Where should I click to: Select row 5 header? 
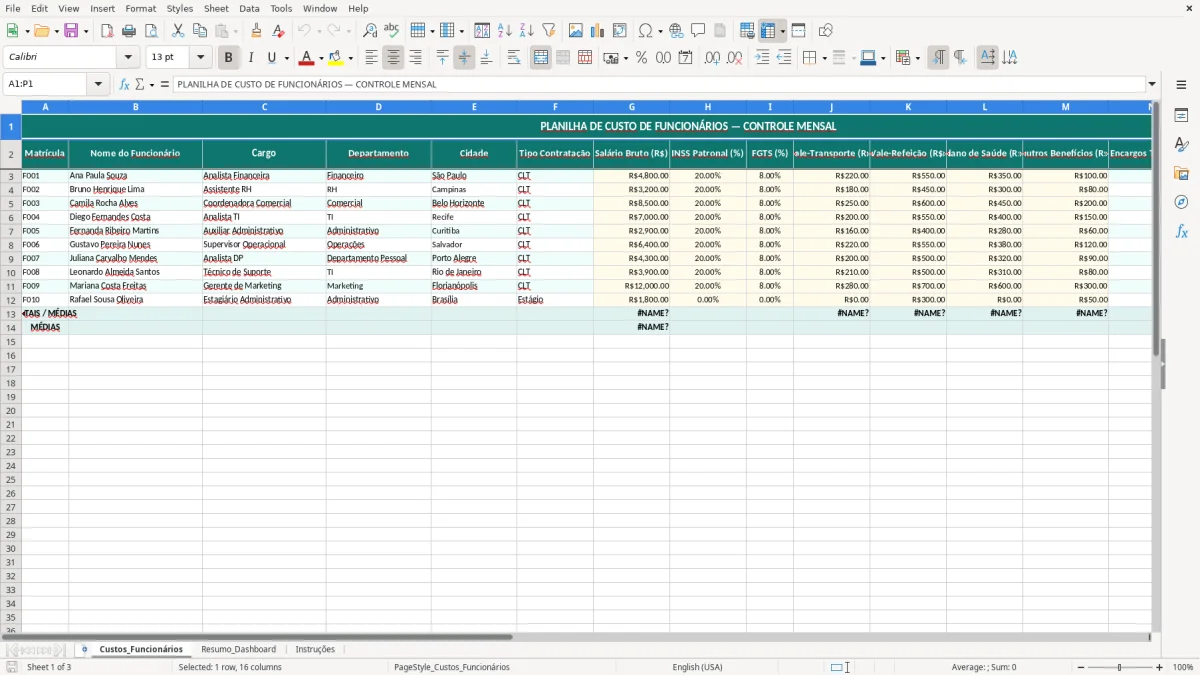[11, 203]
